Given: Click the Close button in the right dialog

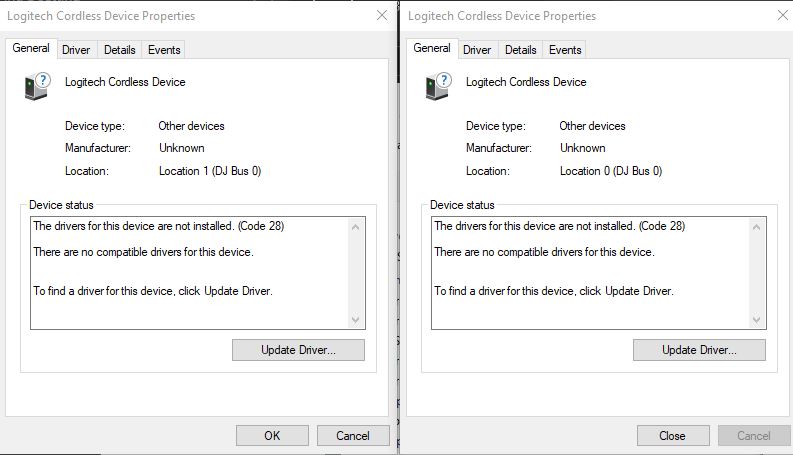Looking at the screenshot, I should (673, 435).
